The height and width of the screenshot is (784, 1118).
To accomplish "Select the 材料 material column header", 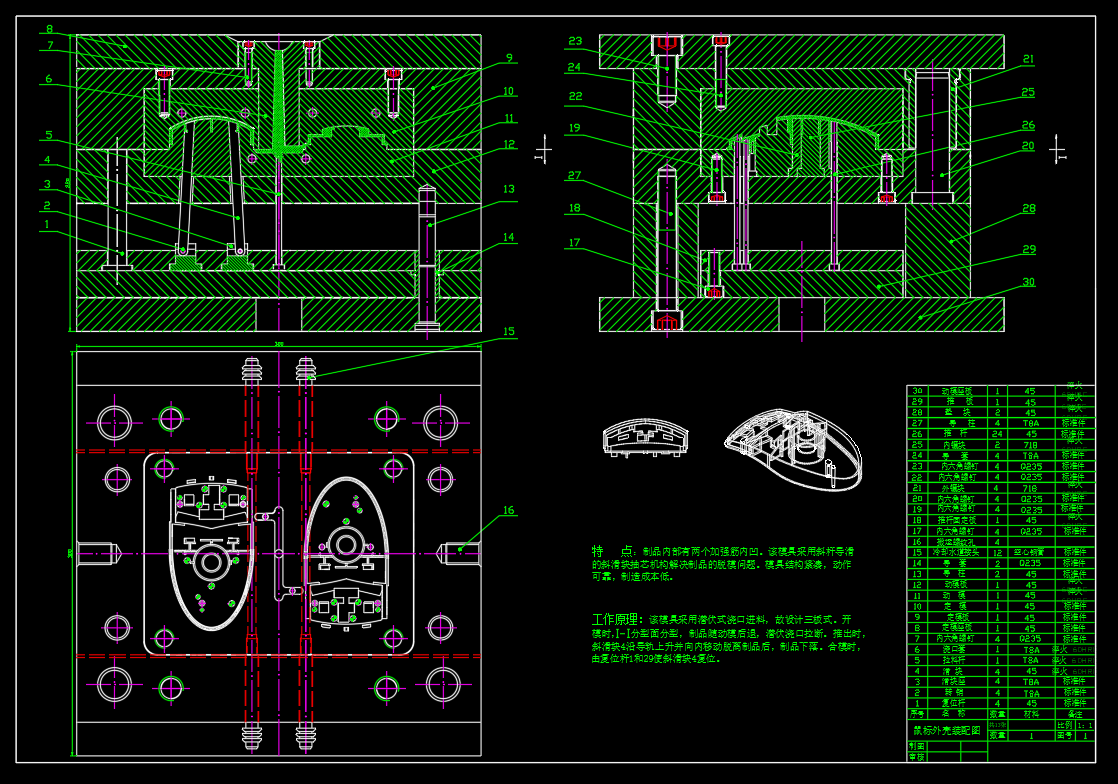I will tap(1030, 714).
